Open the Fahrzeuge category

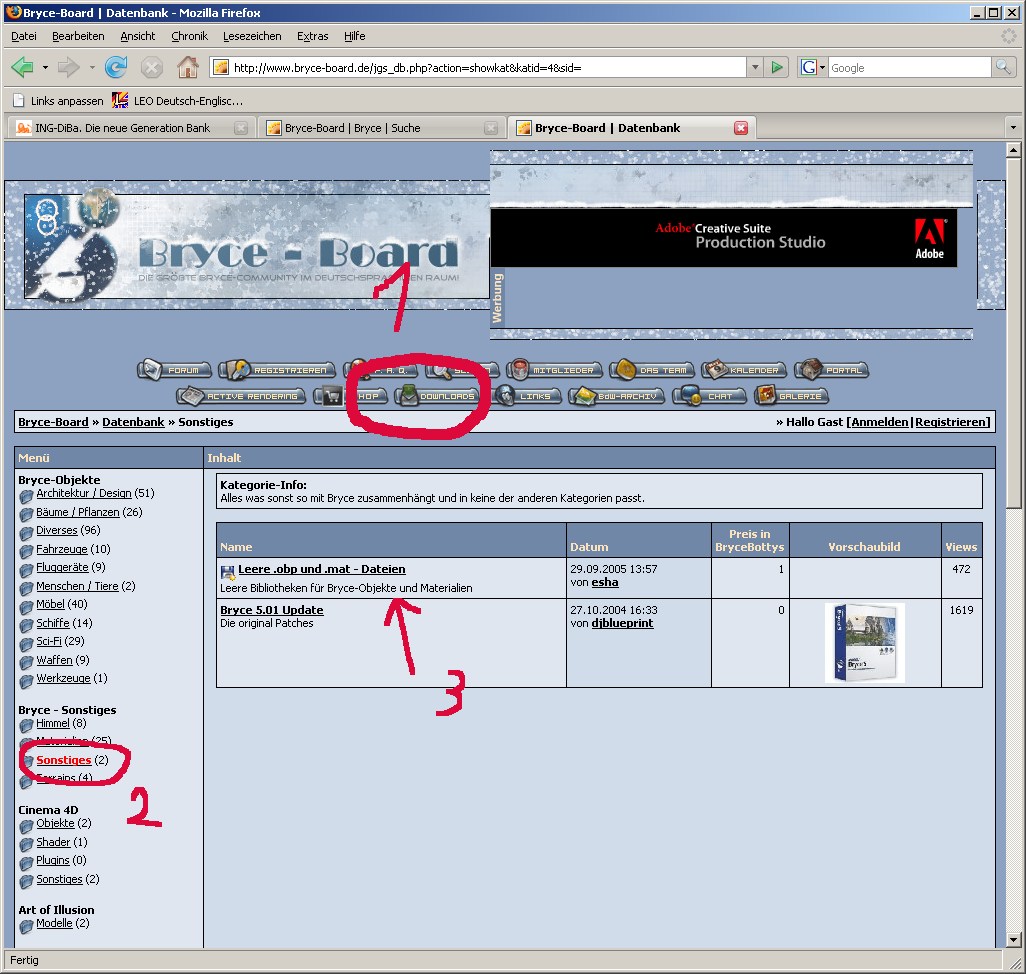[x=62, y=549]
